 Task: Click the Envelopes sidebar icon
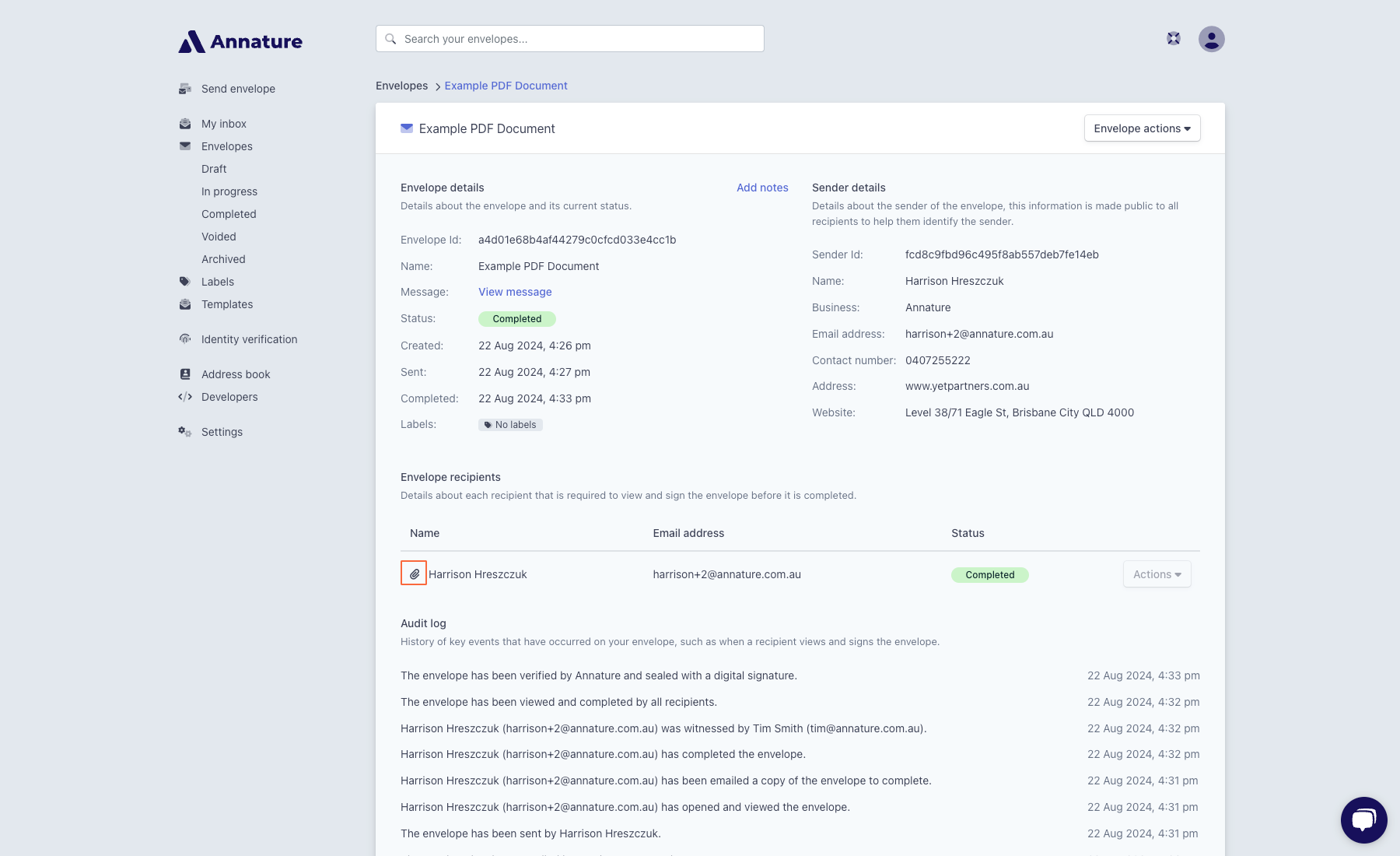[x=185, y=146]
